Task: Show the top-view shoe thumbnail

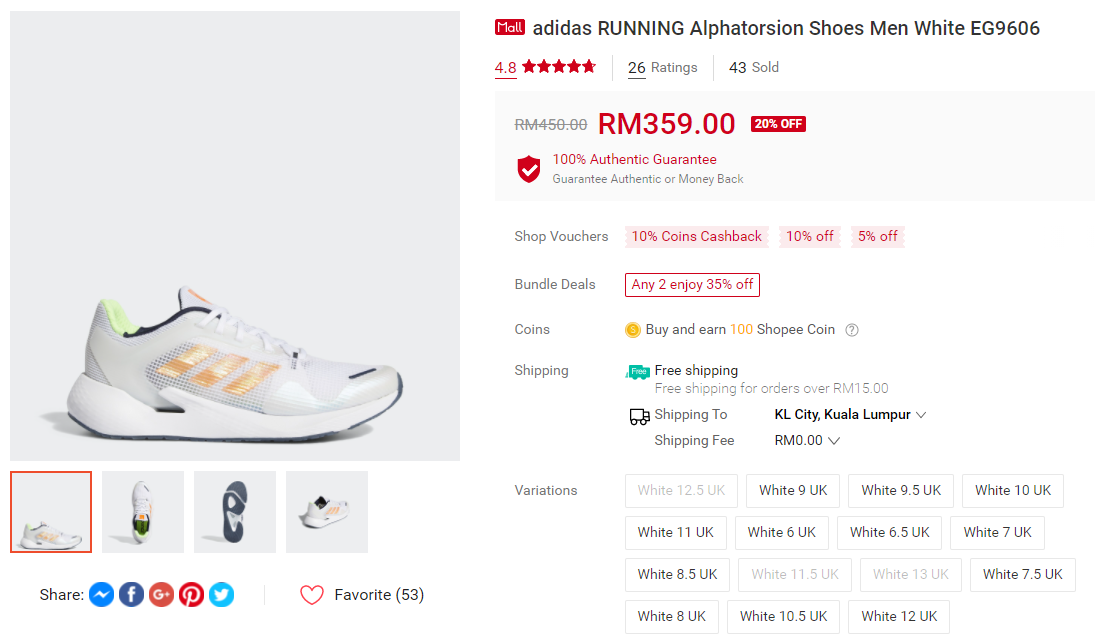Action: [x=143, y=512]
